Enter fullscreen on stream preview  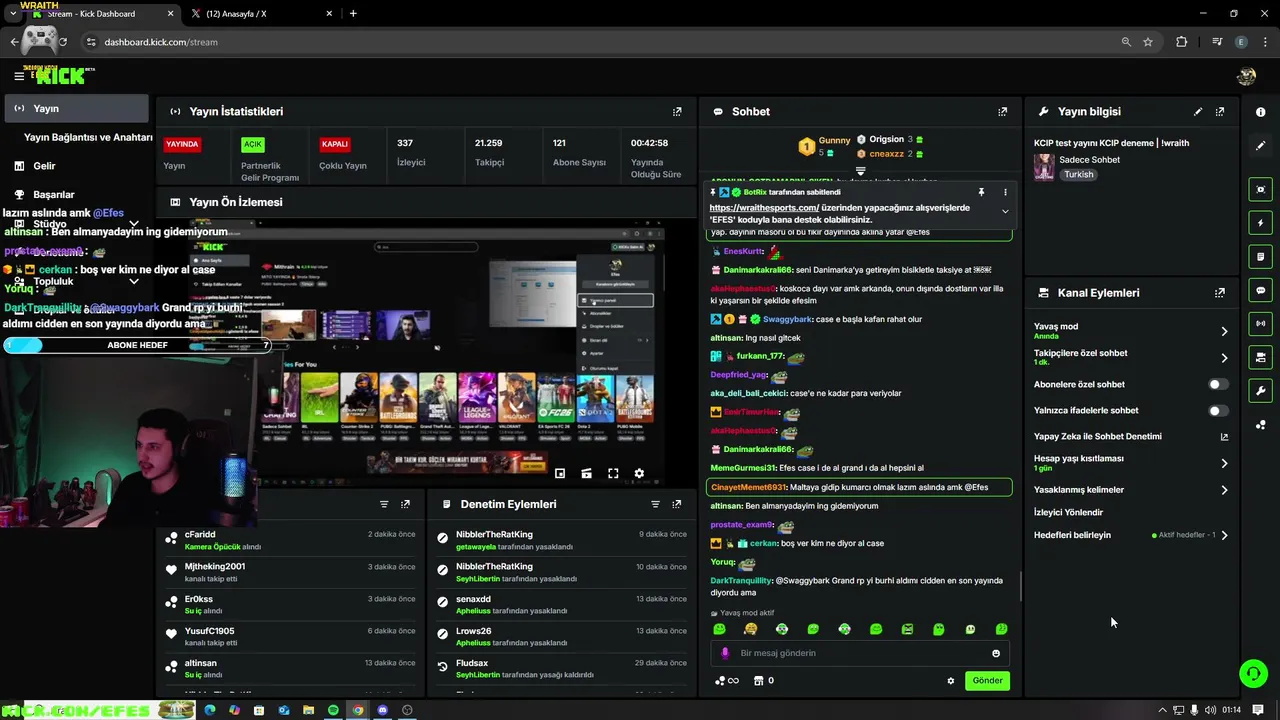coord(613,473)
